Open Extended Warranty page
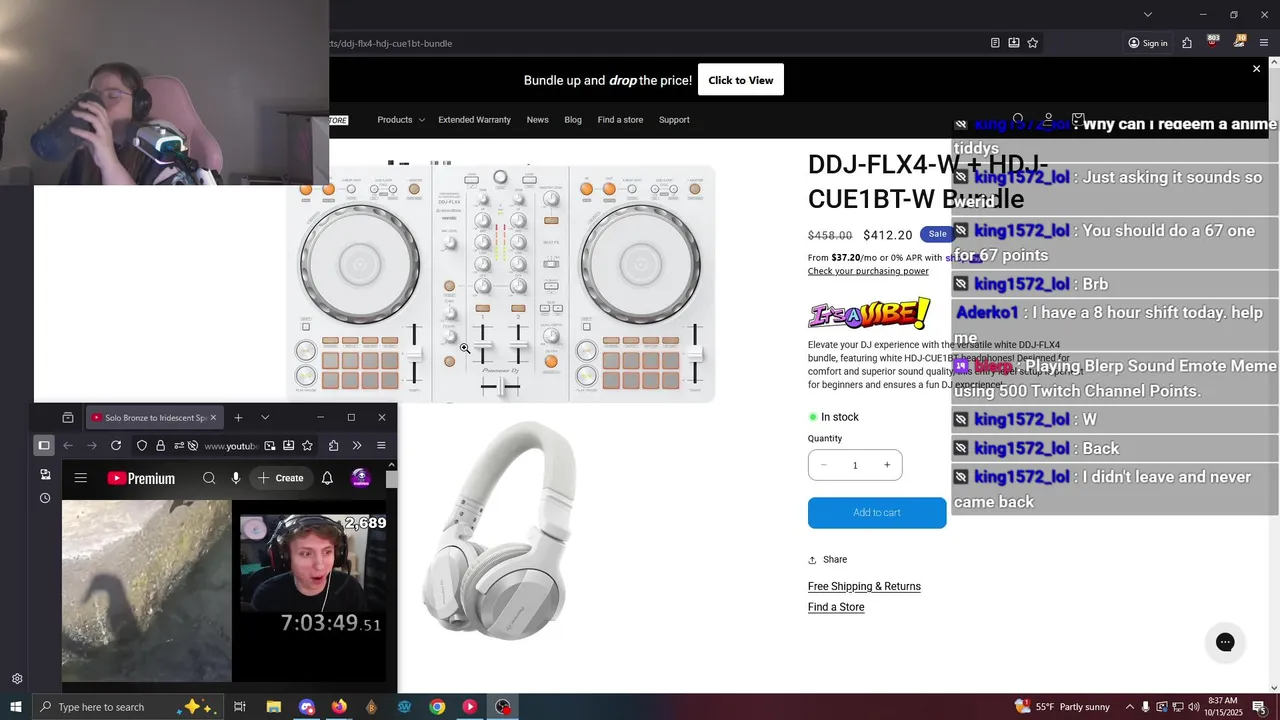The image size is (1280, 720). click(474, 120)
